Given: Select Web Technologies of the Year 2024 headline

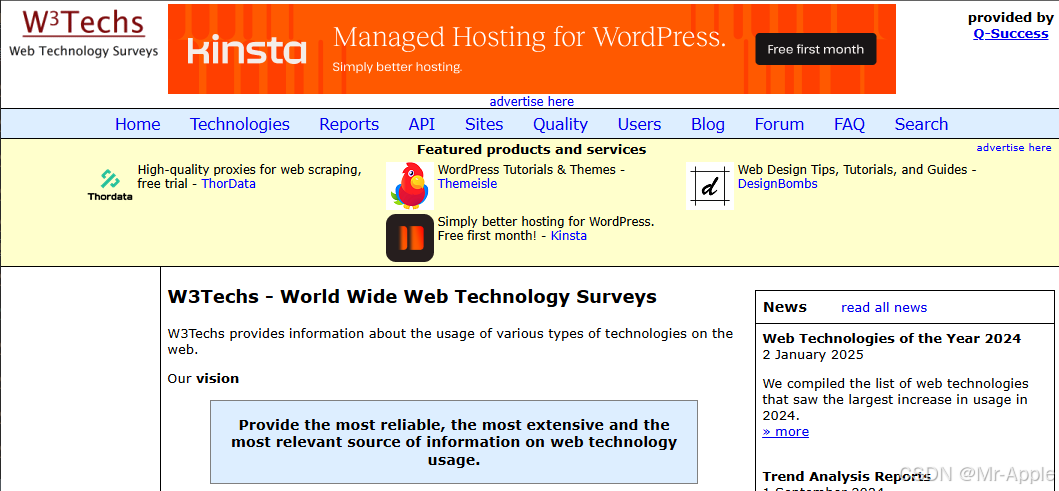Looking at the screenshot, I should (x=892, y=338).
